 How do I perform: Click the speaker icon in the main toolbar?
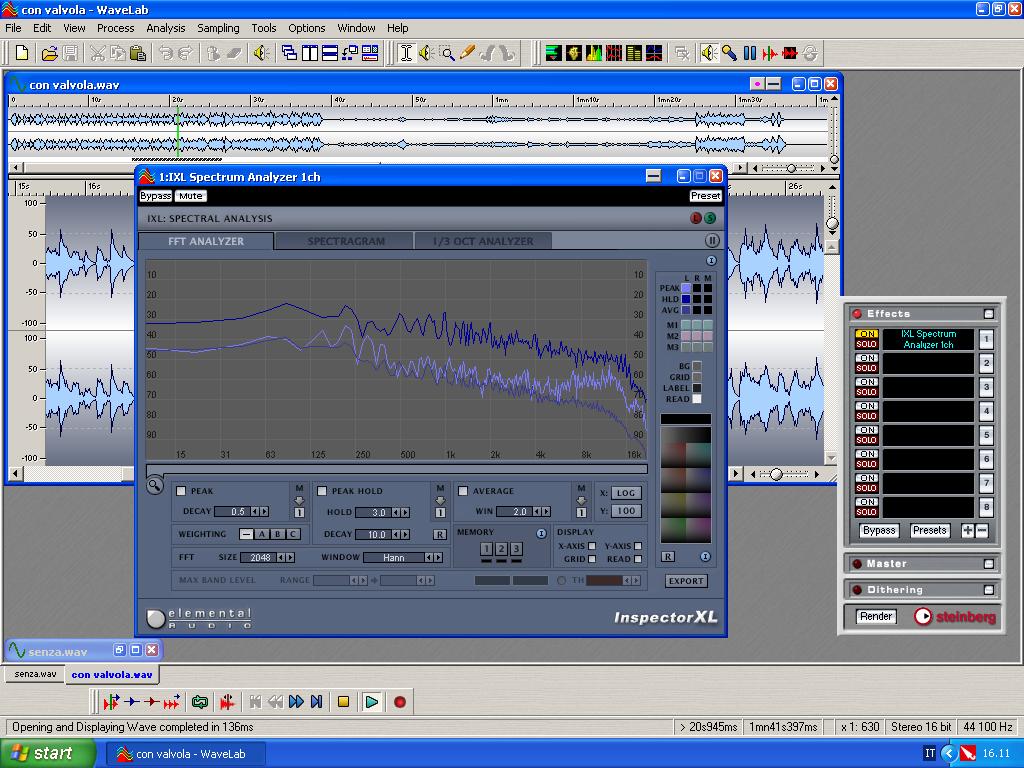click(x=261, y=53)
